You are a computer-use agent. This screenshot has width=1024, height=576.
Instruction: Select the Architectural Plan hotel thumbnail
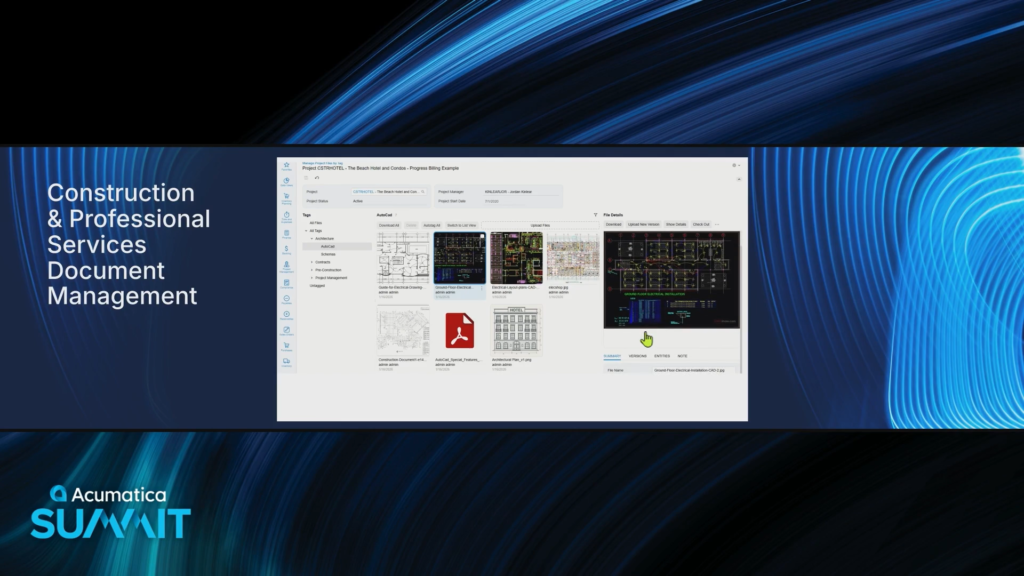[x=516, y=330]
